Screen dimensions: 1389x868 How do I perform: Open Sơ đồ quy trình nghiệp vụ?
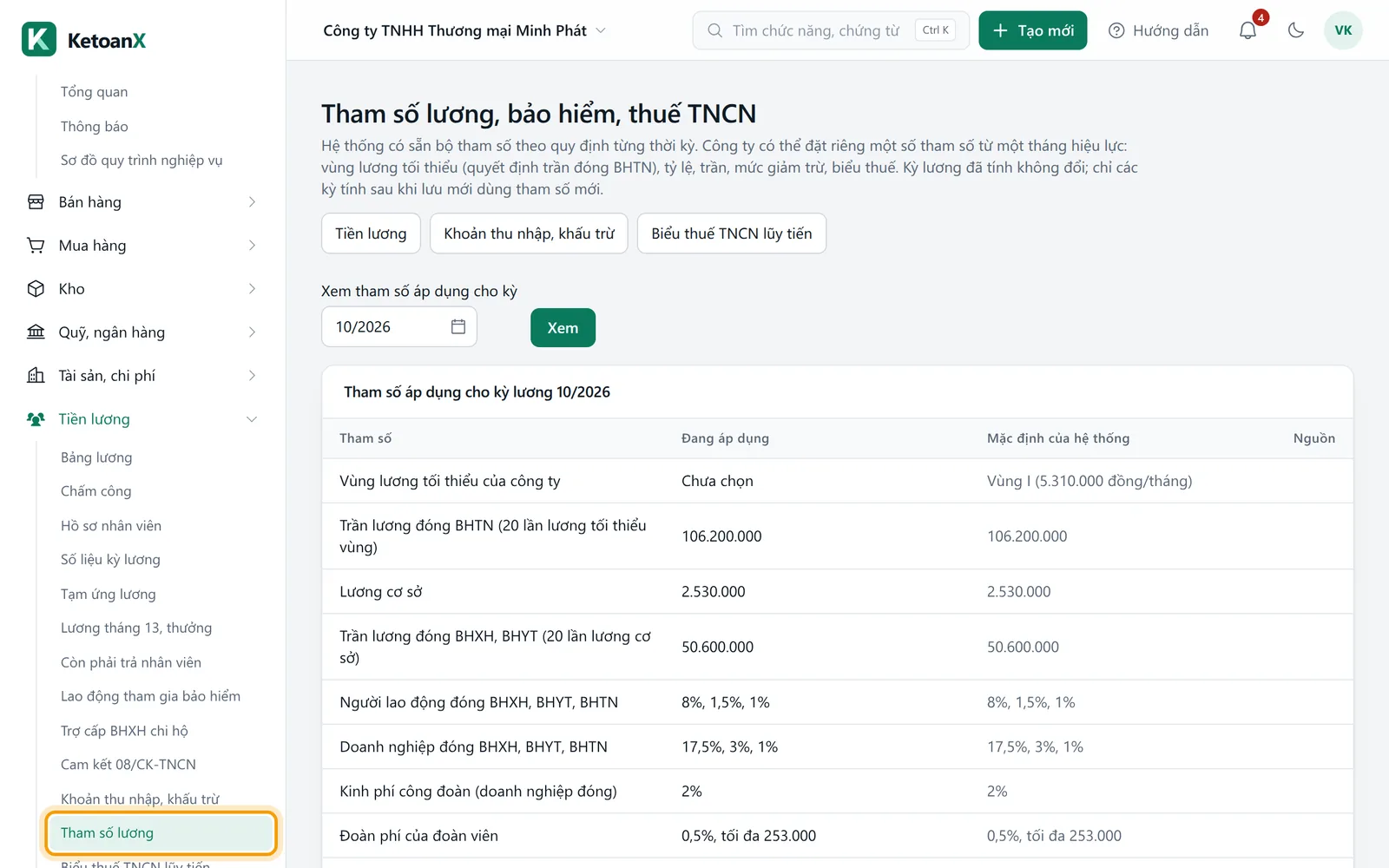[142, 161]
